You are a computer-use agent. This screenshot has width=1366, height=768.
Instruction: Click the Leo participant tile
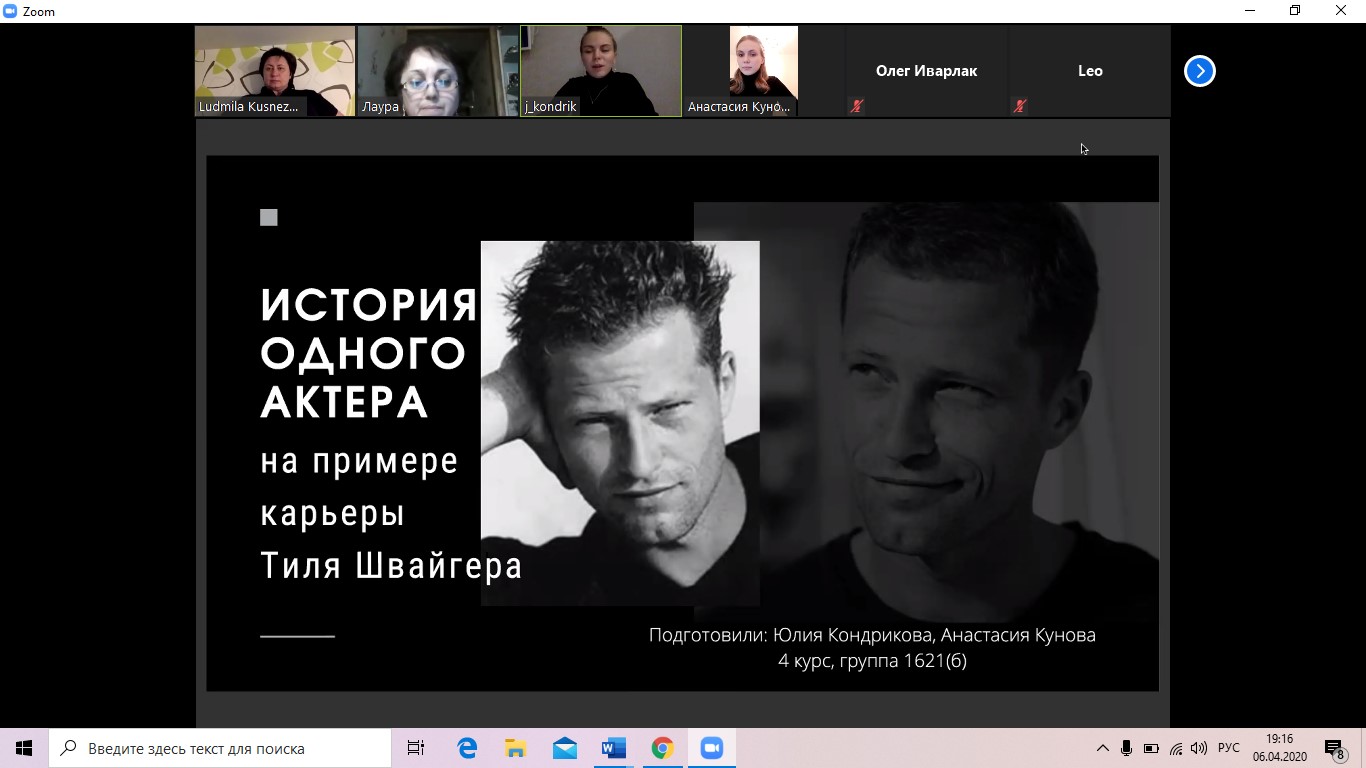coord(1089,71)
